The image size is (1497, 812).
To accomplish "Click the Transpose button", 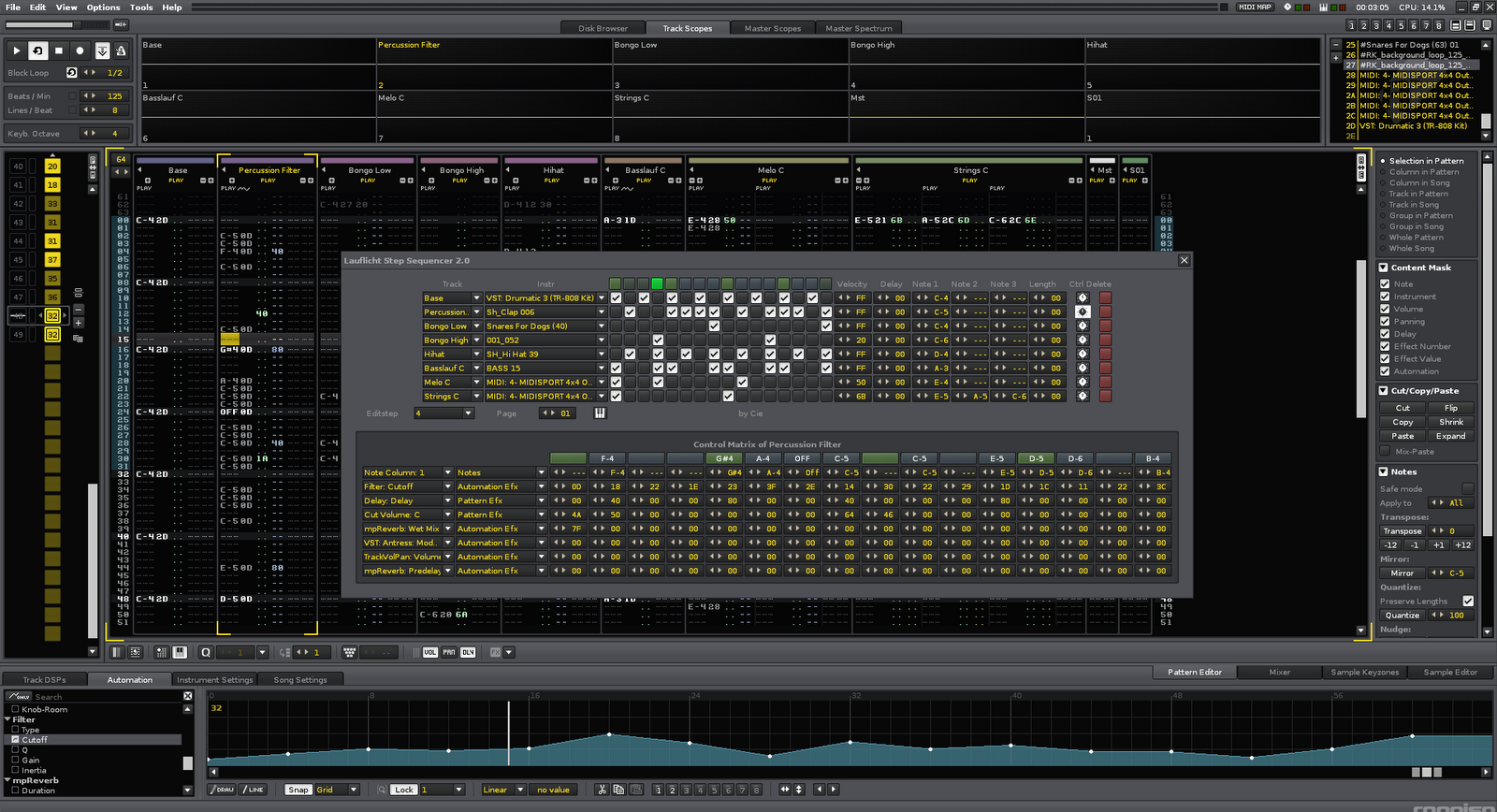I will pyautogui.click(x=1403, y=530).
